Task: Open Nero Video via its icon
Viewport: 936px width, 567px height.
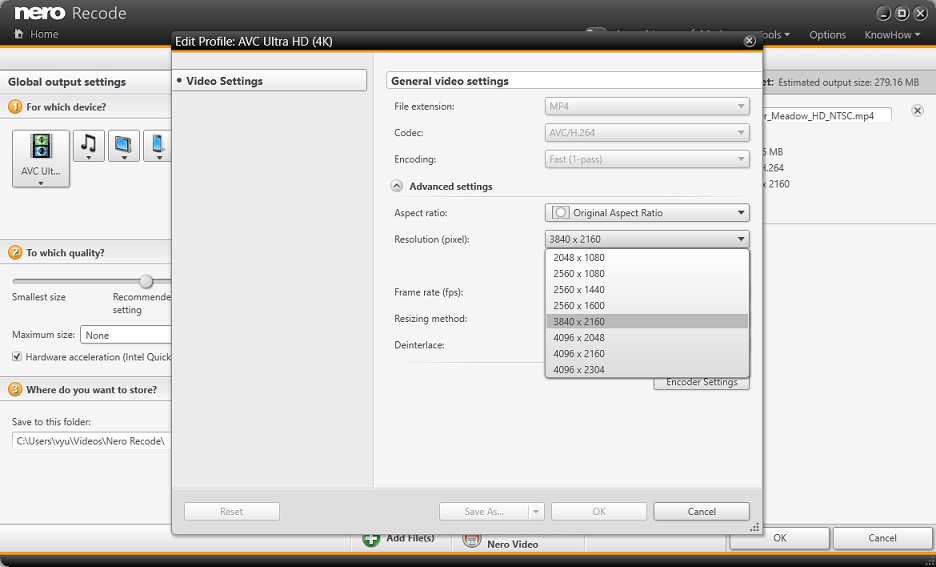Action: [471, 539]
